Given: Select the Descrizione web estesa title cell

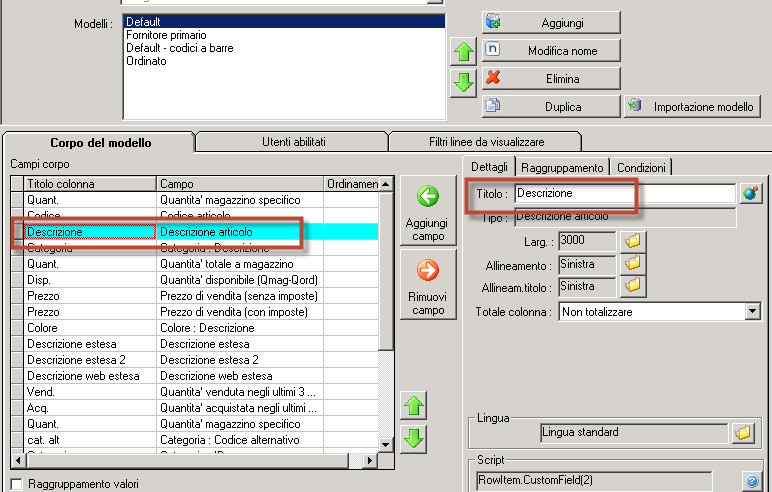Looking at the screenshot, I should click(90, 376).
